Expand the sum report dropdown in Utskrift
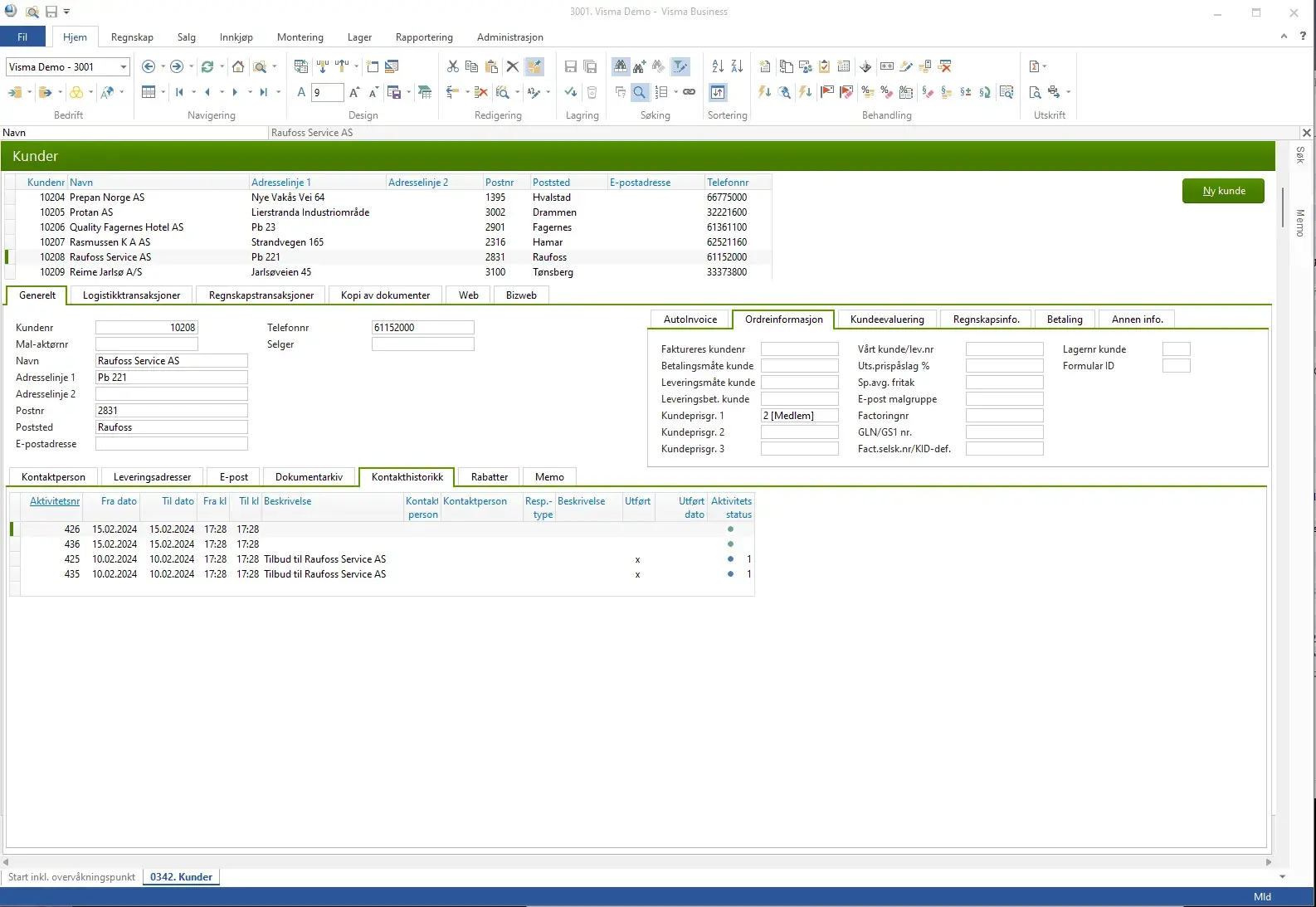This screenshot has width=1316, height=907. 1044,66
